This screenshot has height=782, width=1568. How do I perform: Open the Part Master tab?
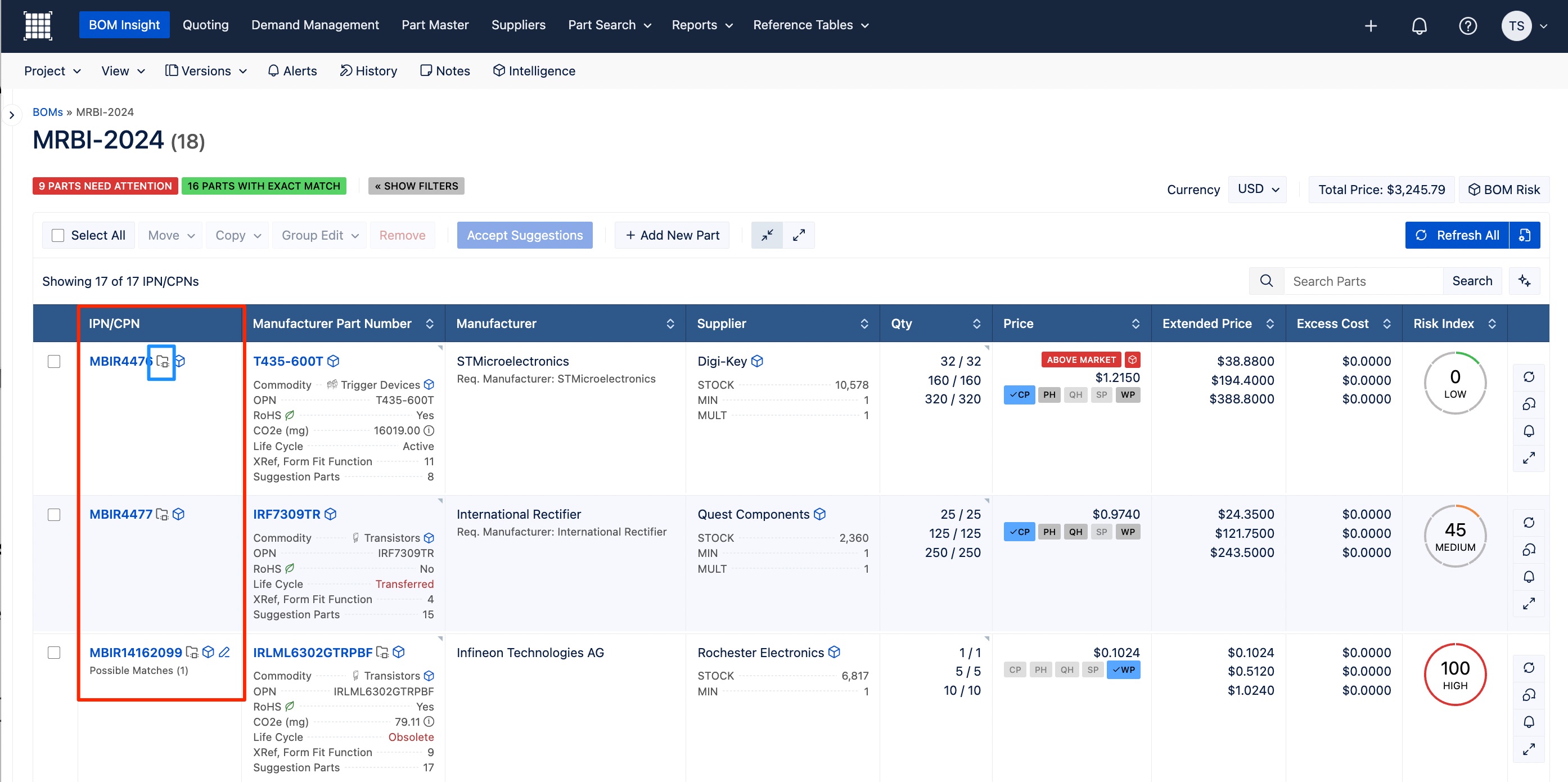(x=435, y=25)
